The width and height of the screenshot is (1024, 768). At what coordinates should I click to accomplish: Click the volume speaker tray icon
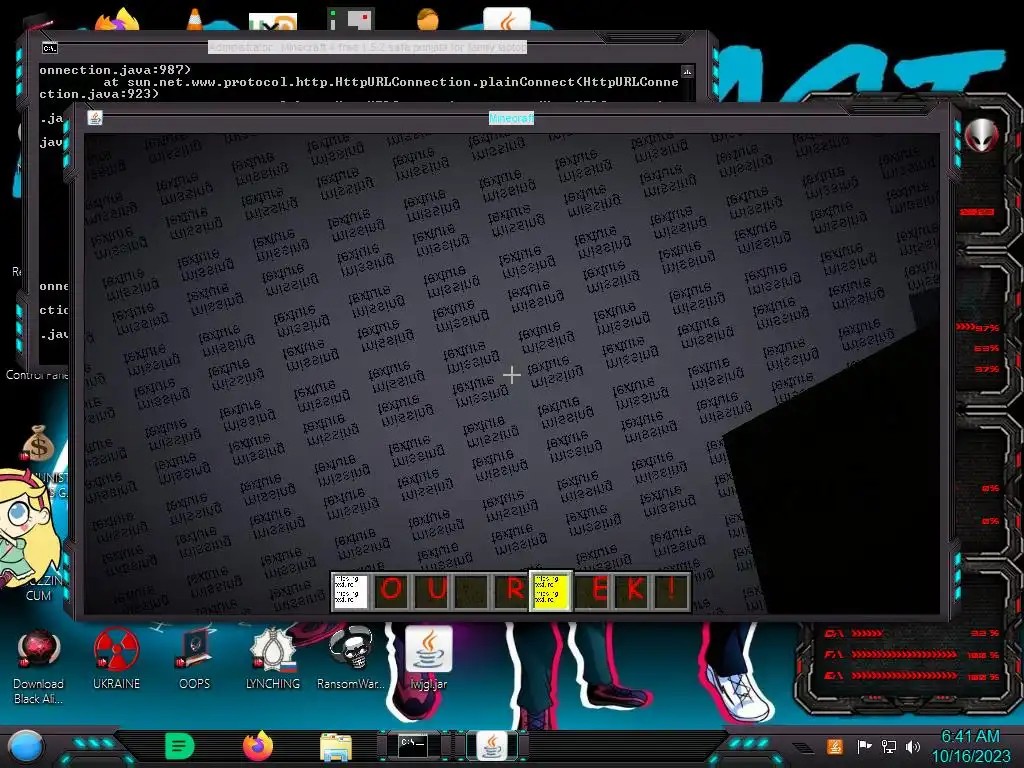pyautogui.click(x=913, y=746)
